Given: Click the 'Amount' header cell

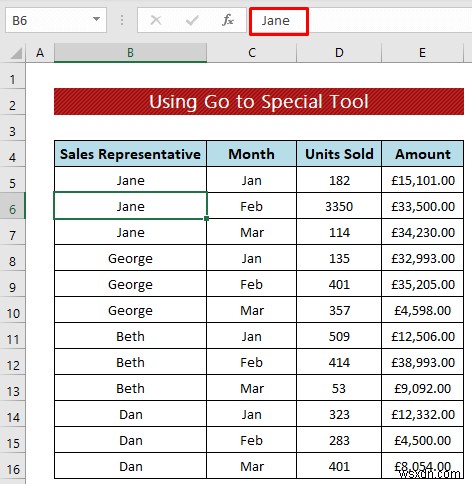Looking at the screenshot, I should 423,154.
